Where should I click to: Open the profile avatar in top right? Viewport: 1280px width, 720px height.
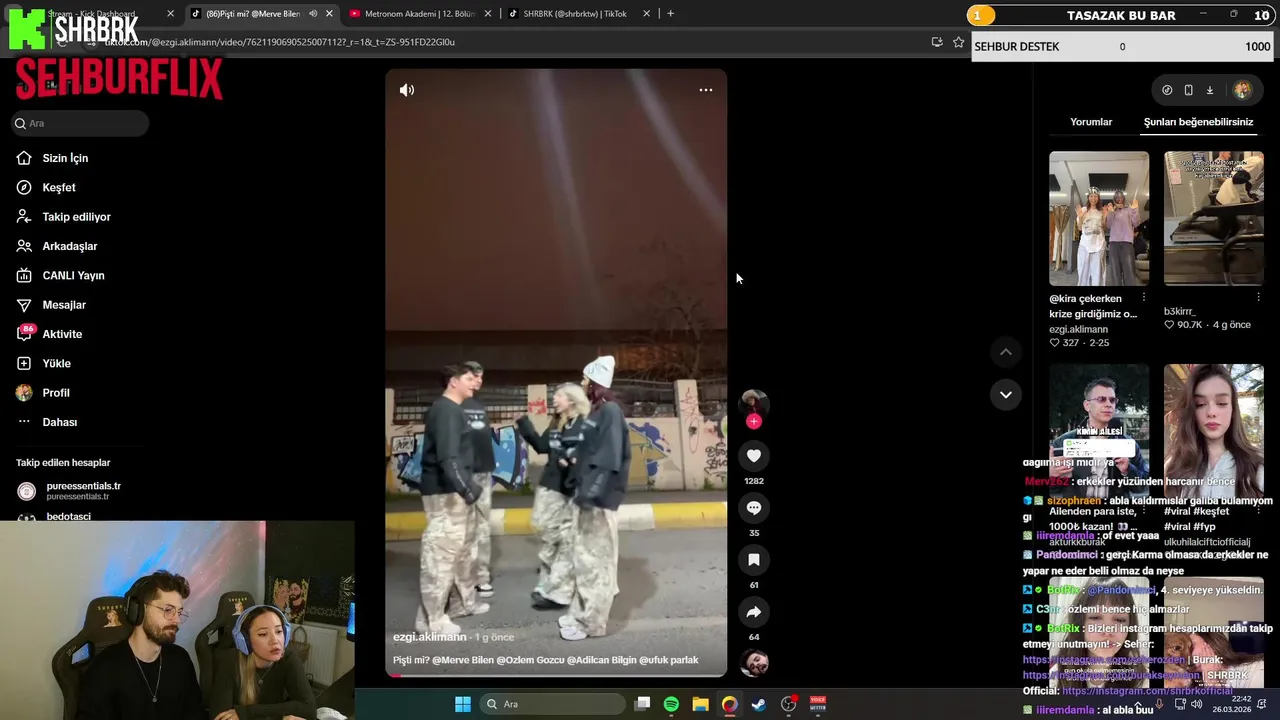point(1242,90)
